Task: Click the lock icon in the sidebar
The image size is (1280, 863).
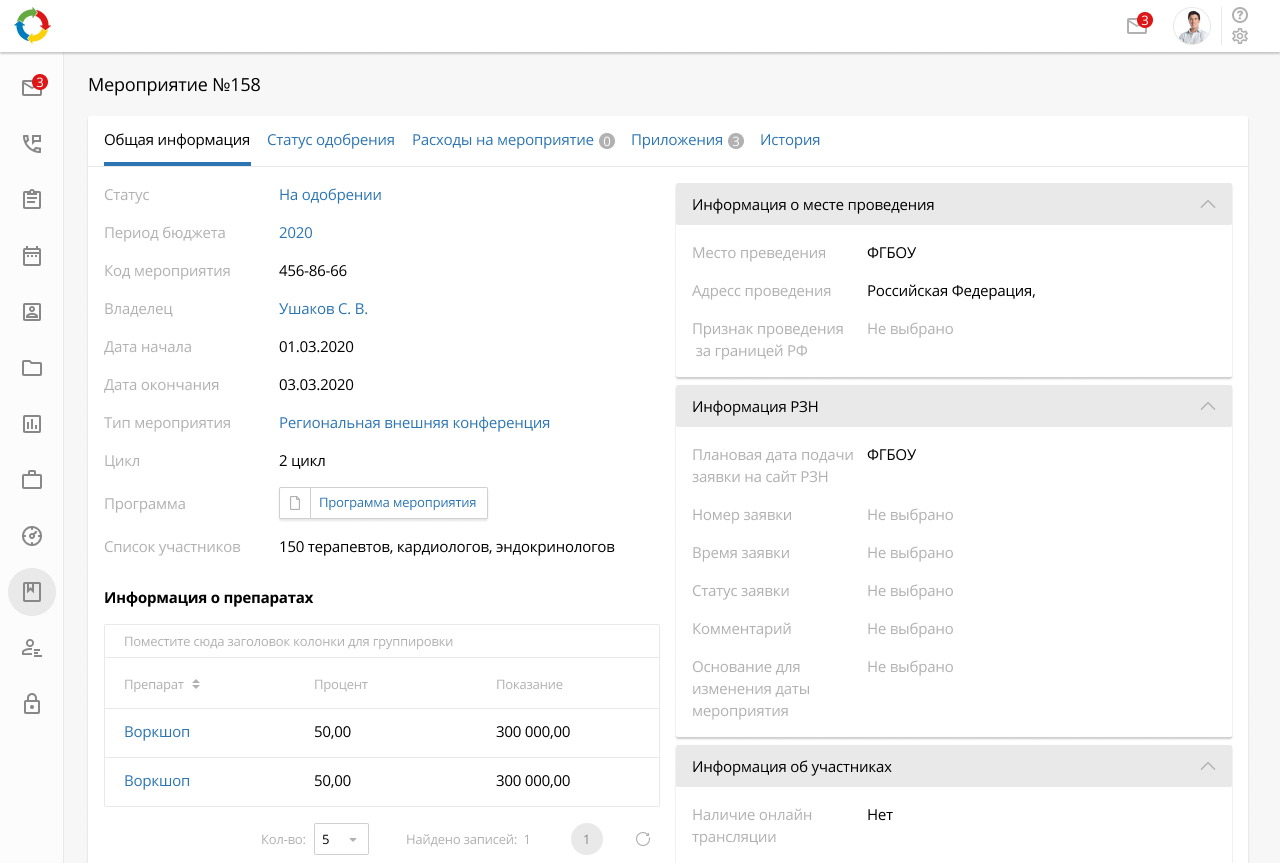Action: [32, 704]
